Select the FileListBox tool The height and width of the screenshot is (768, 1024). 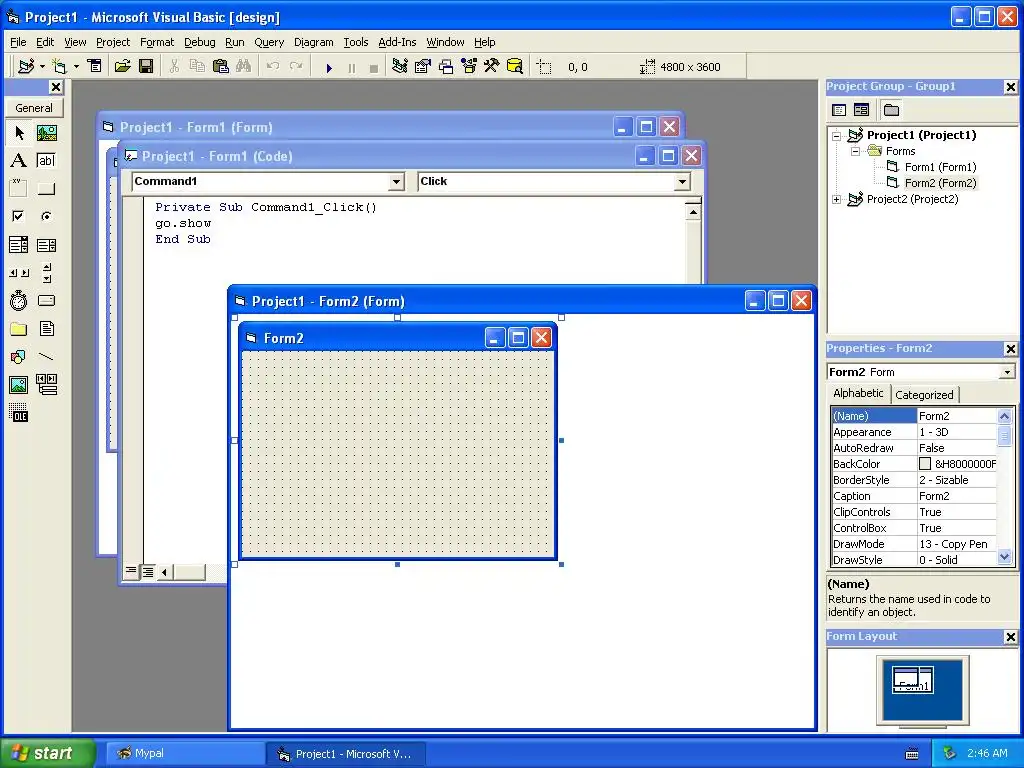46,328
